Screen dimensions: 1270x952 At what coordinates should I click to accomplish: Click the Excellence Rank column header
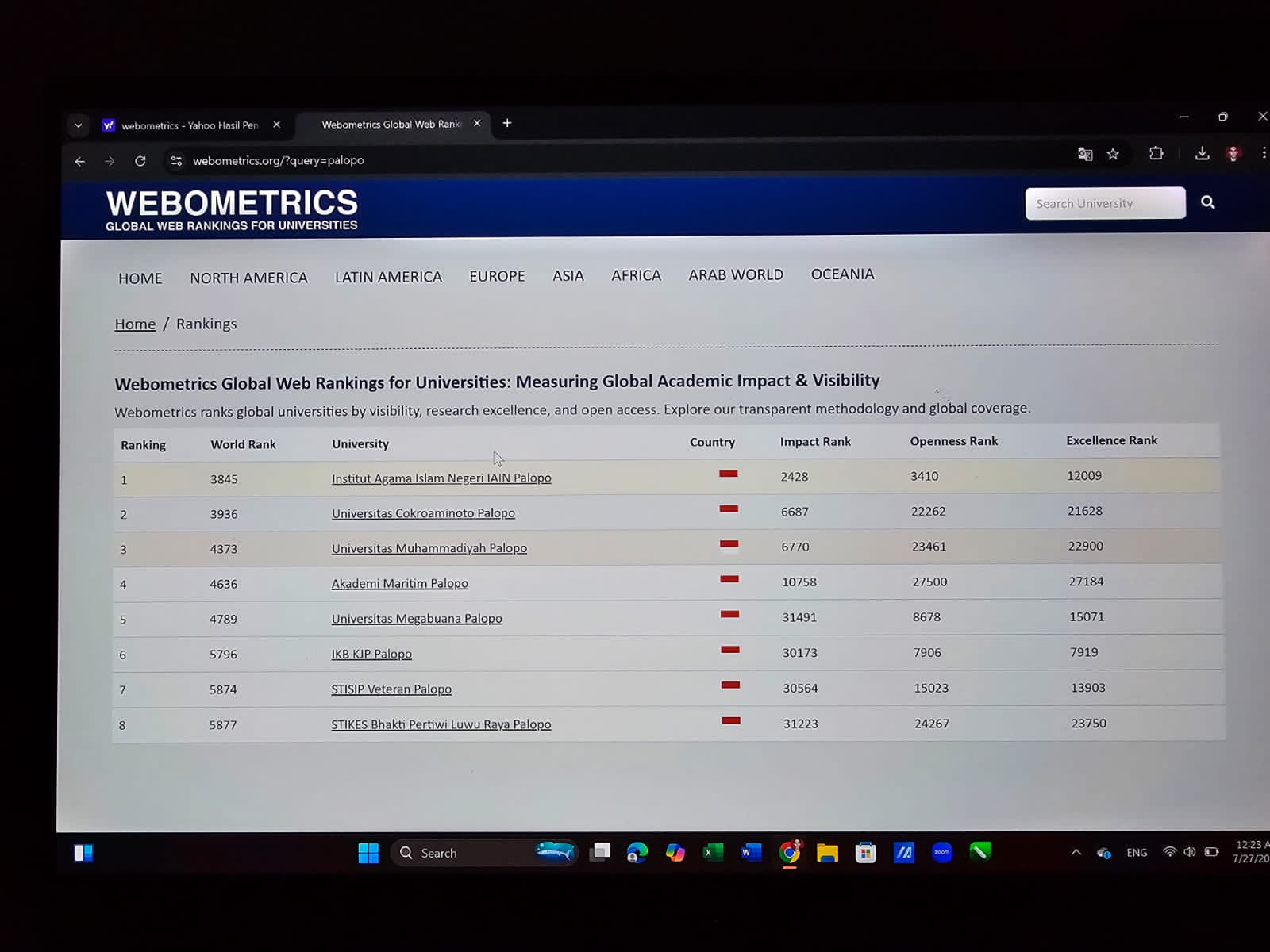click(x=1111, y=440)
